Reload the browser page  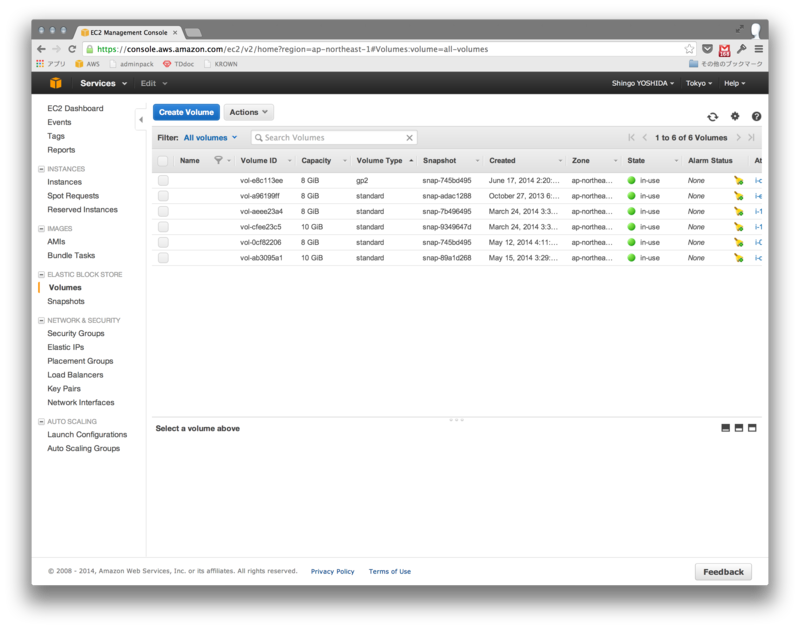[x=72, y=49]
